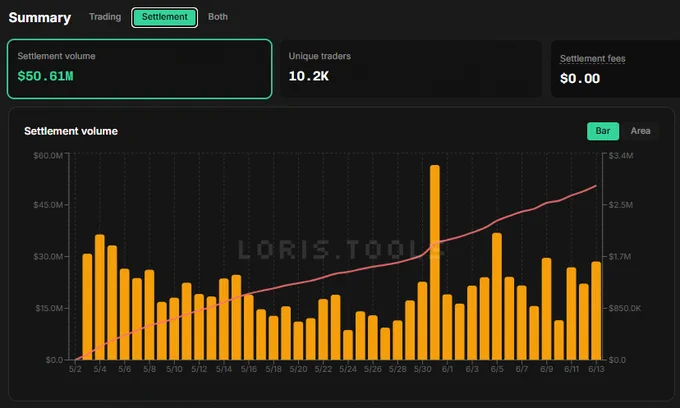Click the $2.5M right axis label

pyautogui.click(x=621, y=205)
